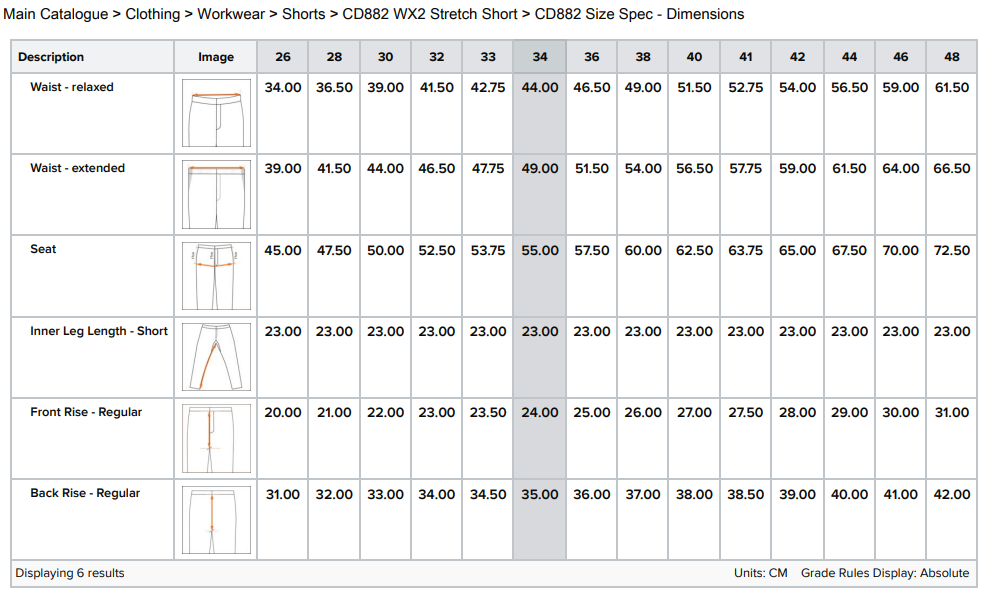The image size is (990, 612).
Task: Click the size 48 column header
Action: [x=951, y=57]
